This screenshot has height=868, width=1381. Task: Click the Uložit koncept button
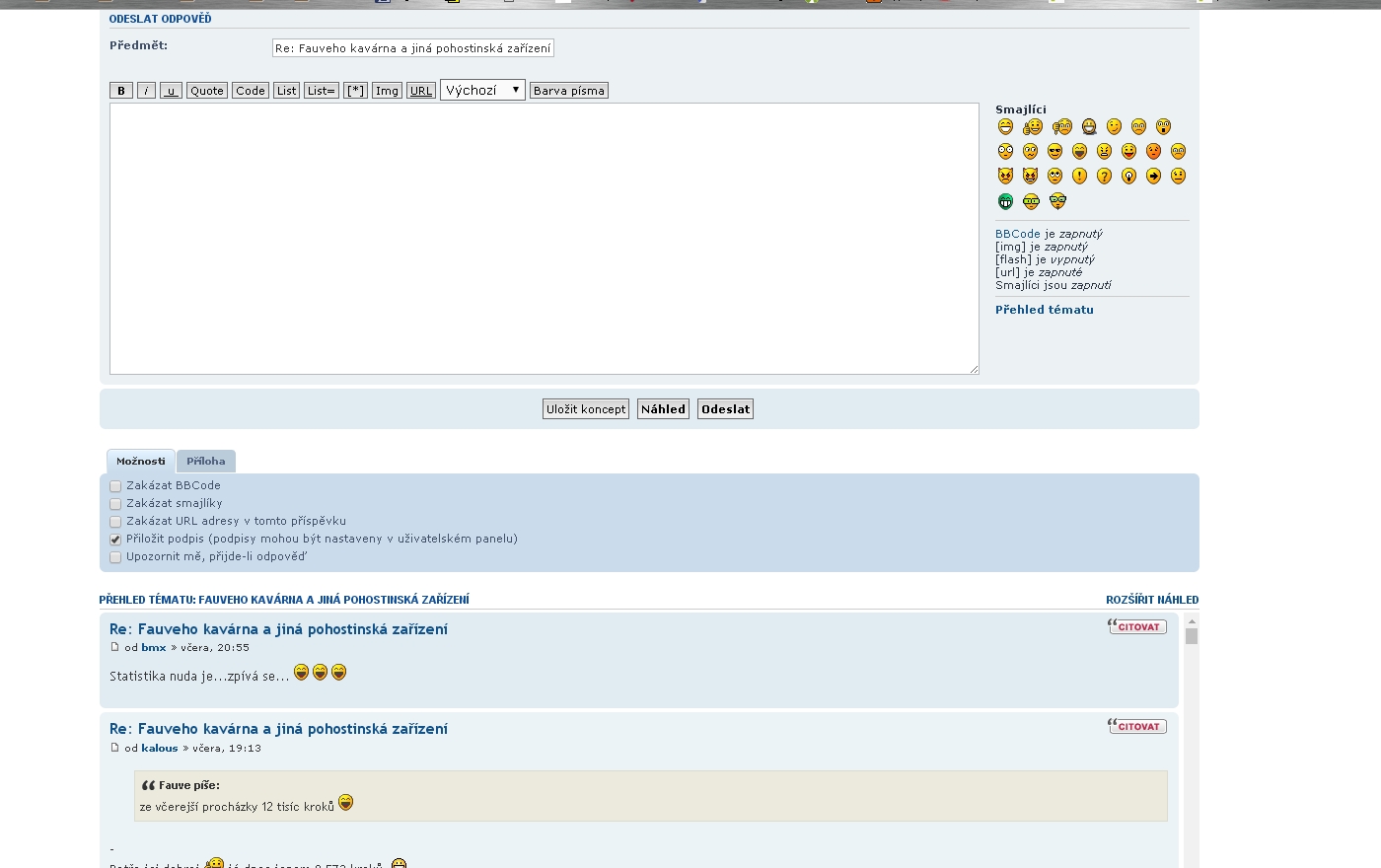coord(586,409)
